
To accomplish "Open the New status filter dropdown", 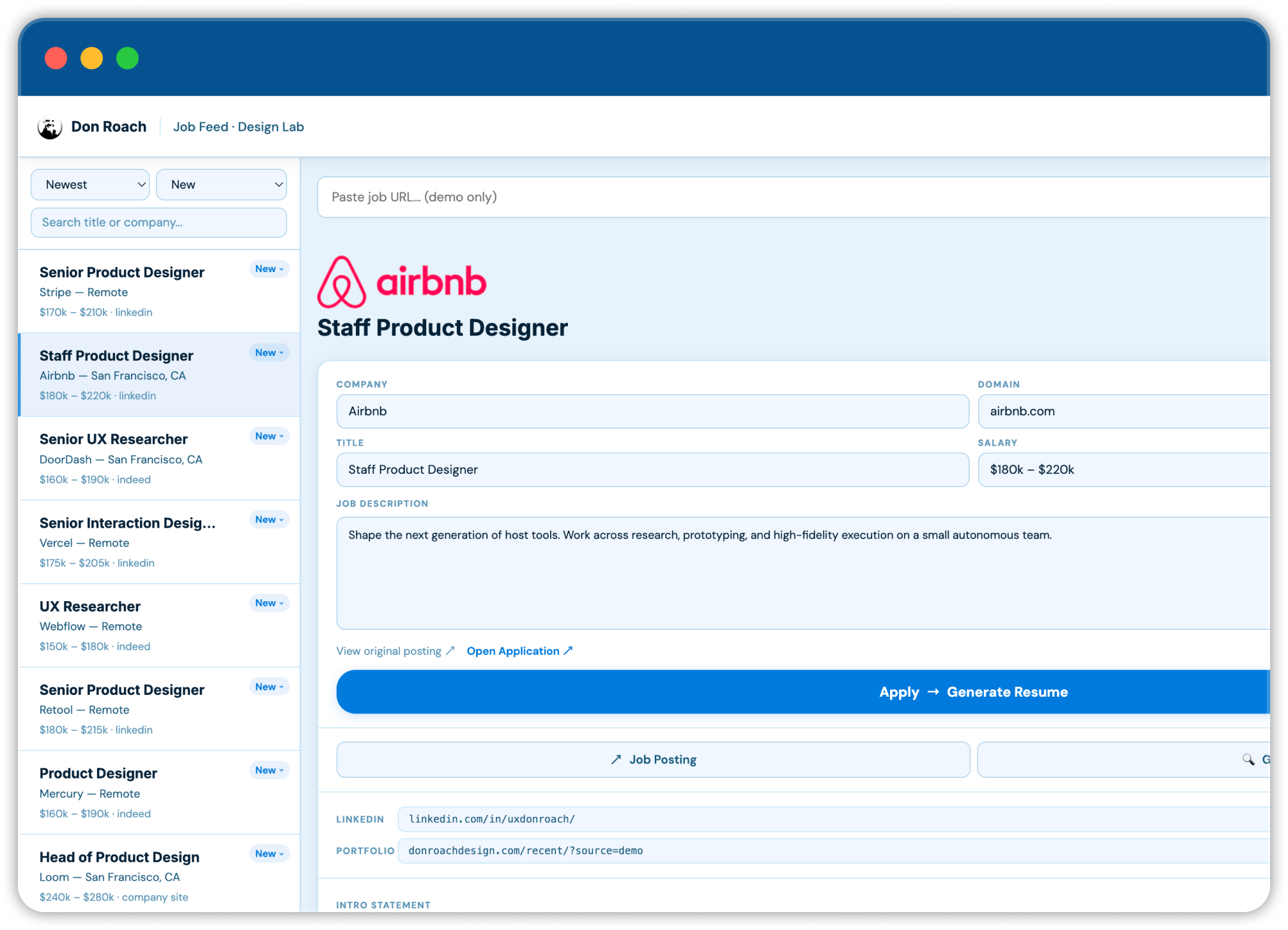I will [x=221, y=185].
